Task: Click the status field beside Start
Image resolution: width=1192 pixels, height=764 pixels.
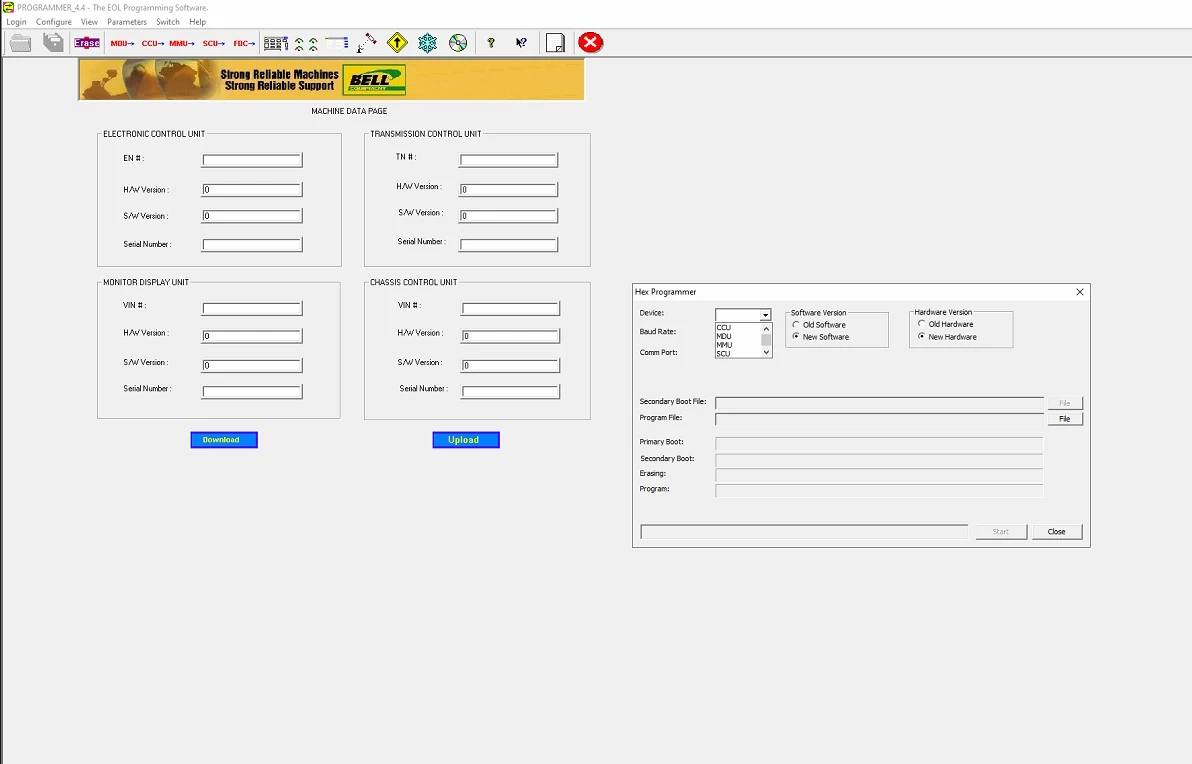Action: (x=804, y=531)
